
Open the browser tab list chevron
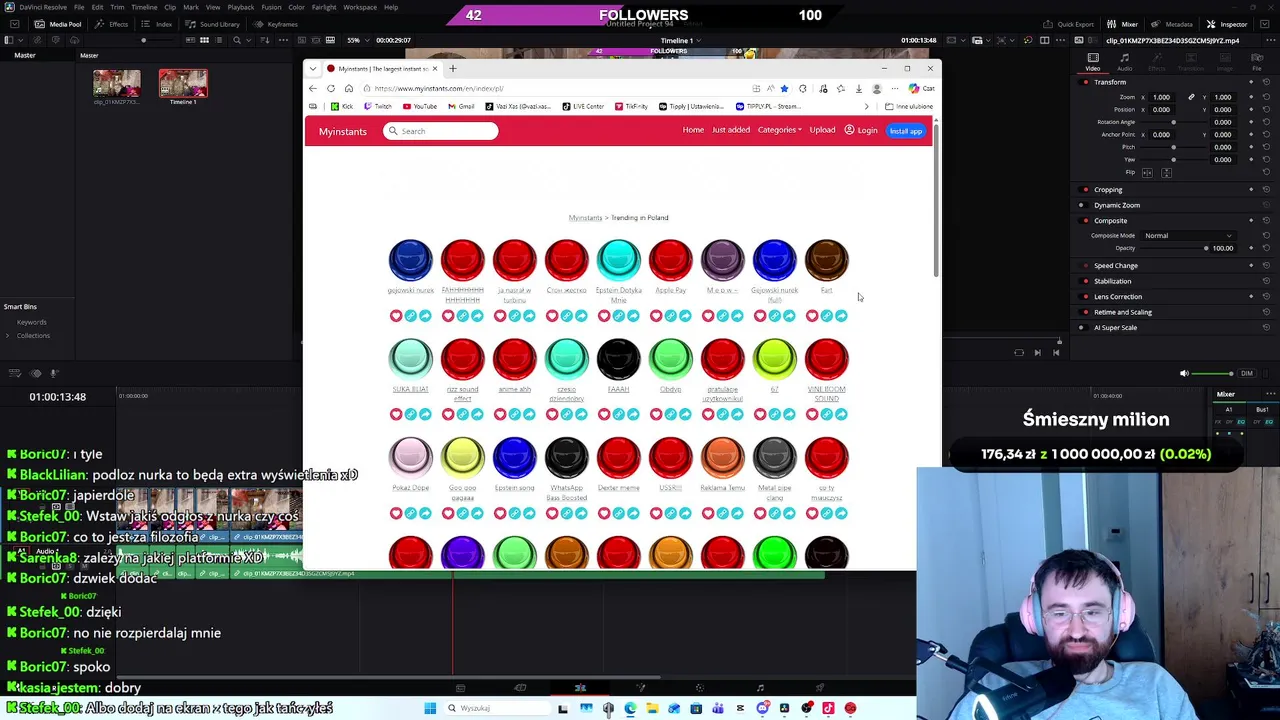pyautogui.click(x=313, y=69)
